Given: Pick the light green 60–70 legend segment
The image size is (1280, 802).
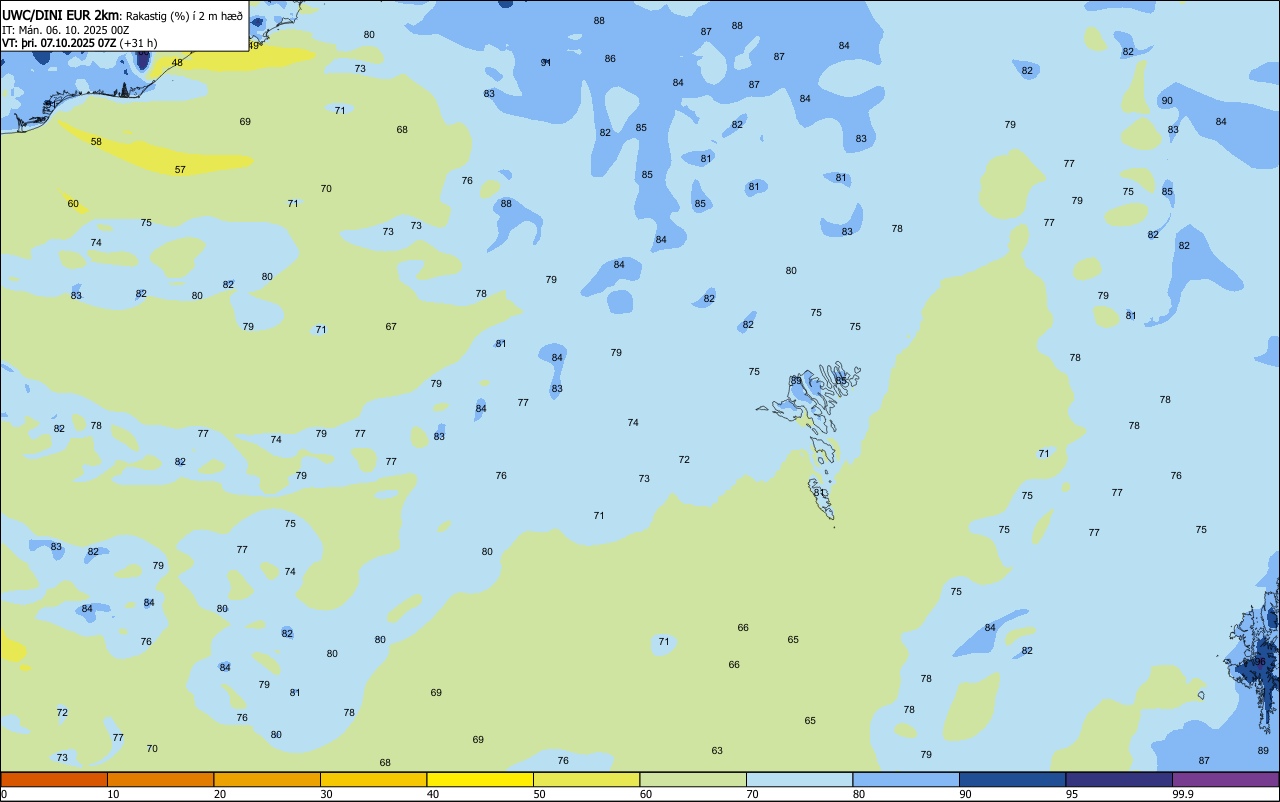Looking at the screenshot, I should [x=693, y=779].
